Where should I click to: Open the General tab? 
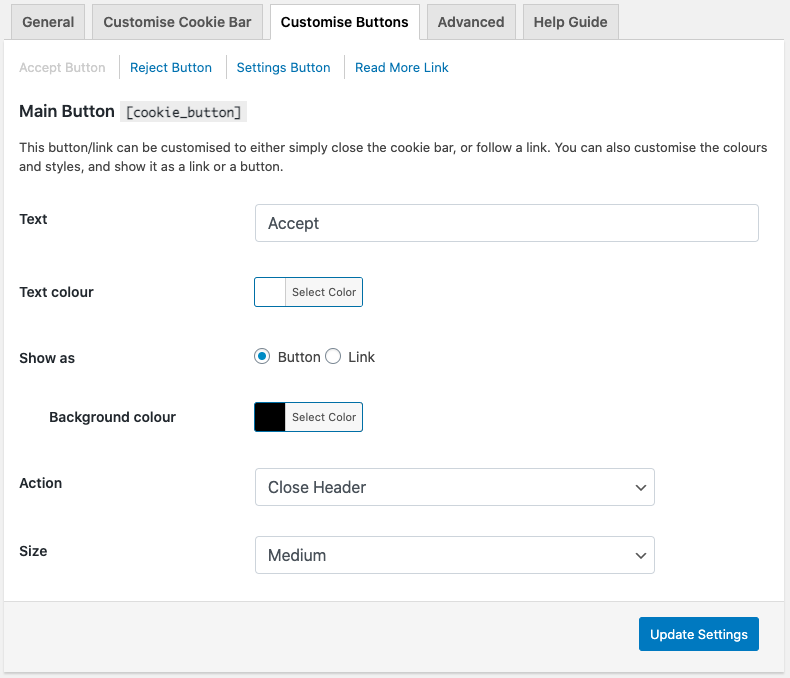(x=48, y=22)
